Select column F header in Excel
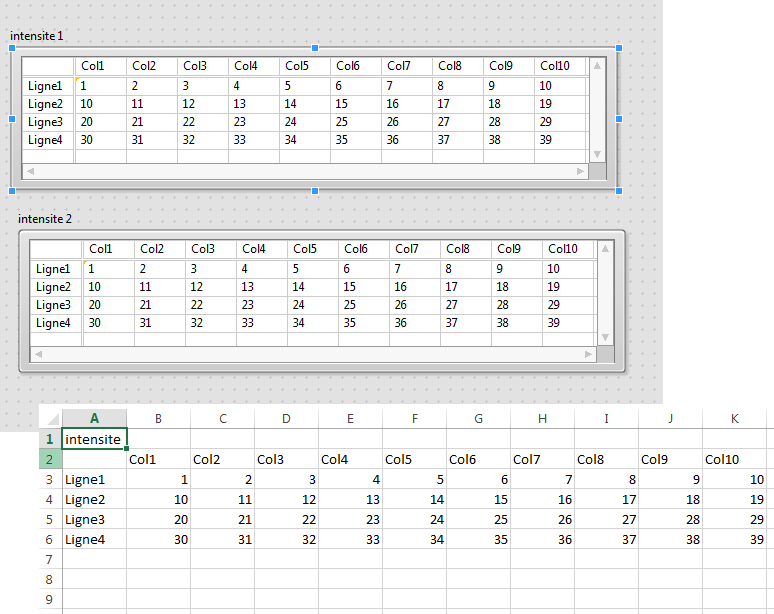 click(x=415, y=419)
